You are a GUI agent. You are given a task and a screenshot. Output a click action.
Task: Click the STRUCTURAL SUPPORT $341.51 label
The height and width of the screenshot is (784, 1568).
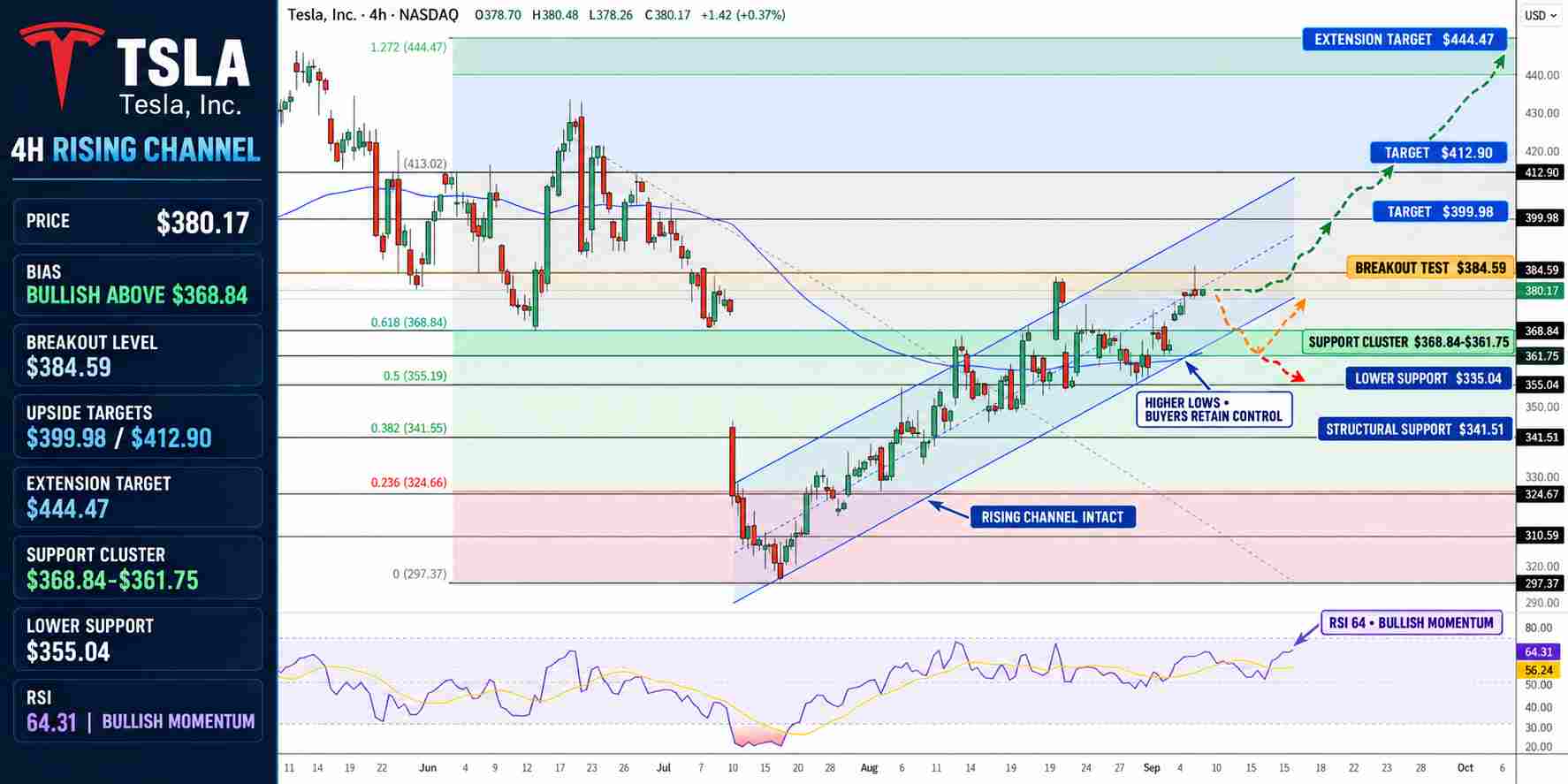1414,430
